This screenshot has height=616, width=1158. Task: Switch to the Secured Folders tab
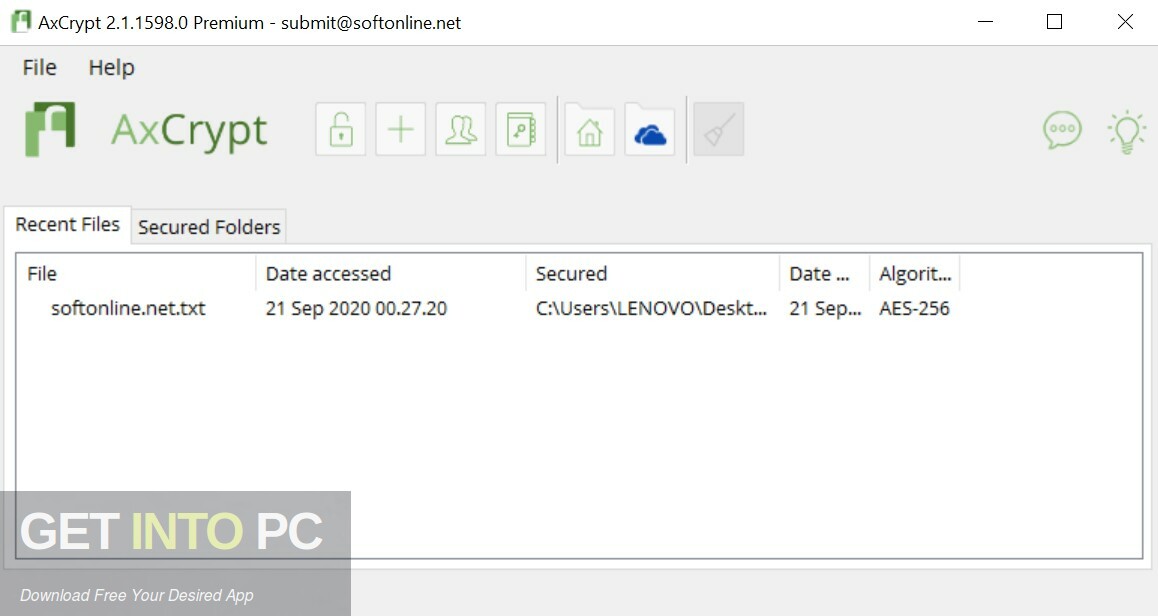pos(209,227)
